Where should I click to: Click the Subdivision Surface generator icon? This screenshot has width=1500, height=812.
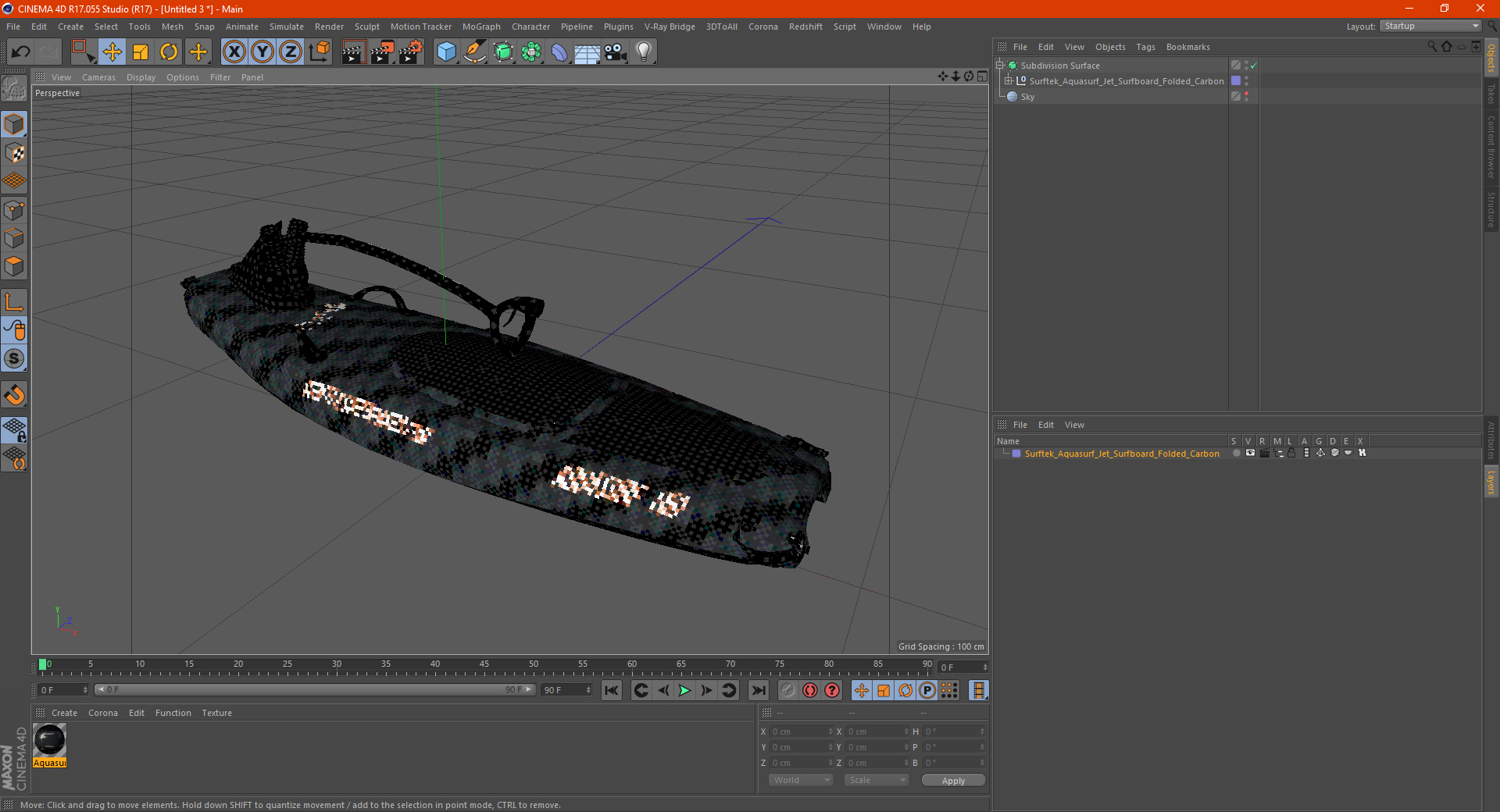click(503, 52)
